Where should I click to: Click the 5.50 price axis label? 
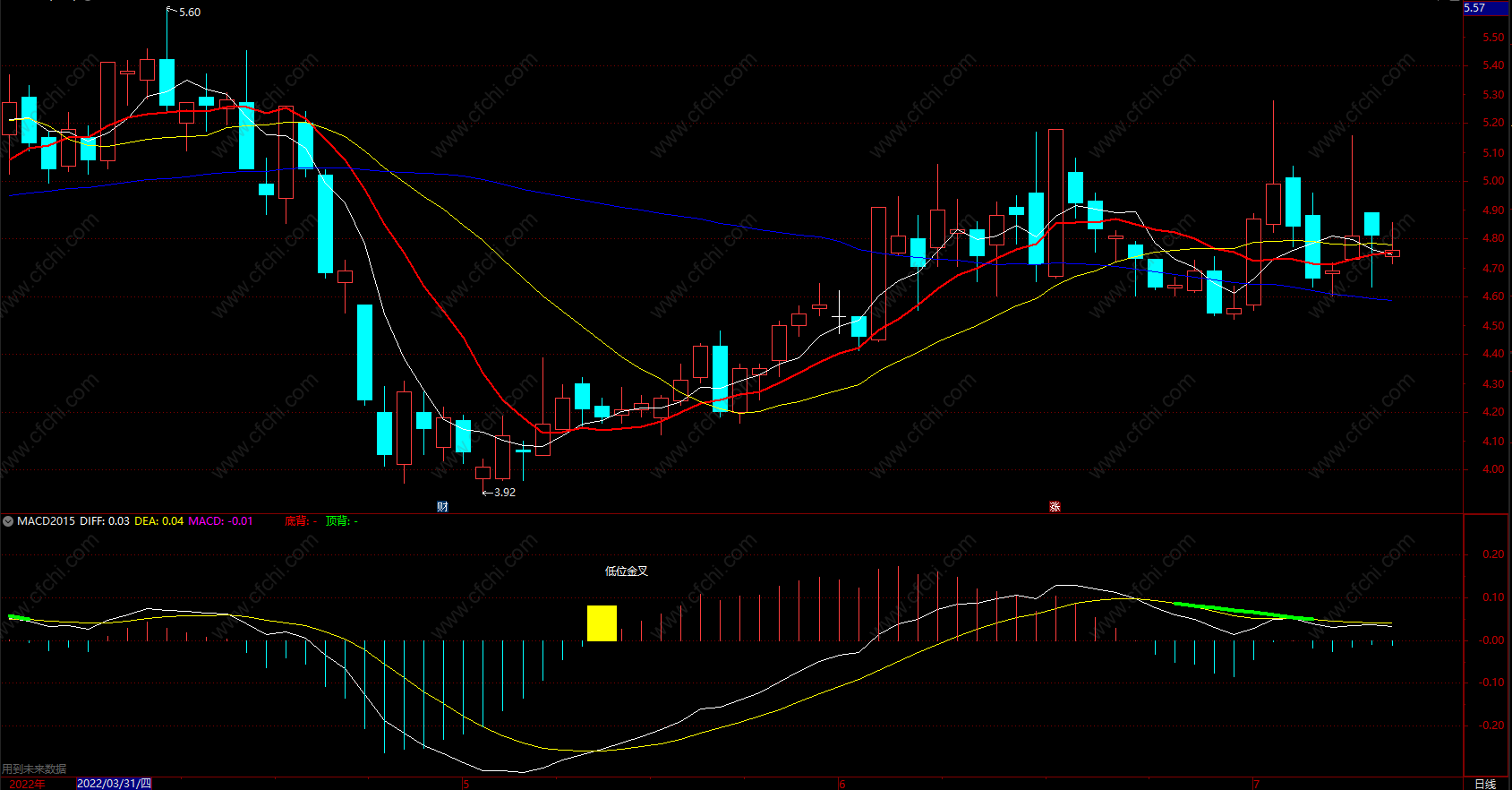(x=1493, y=38)
